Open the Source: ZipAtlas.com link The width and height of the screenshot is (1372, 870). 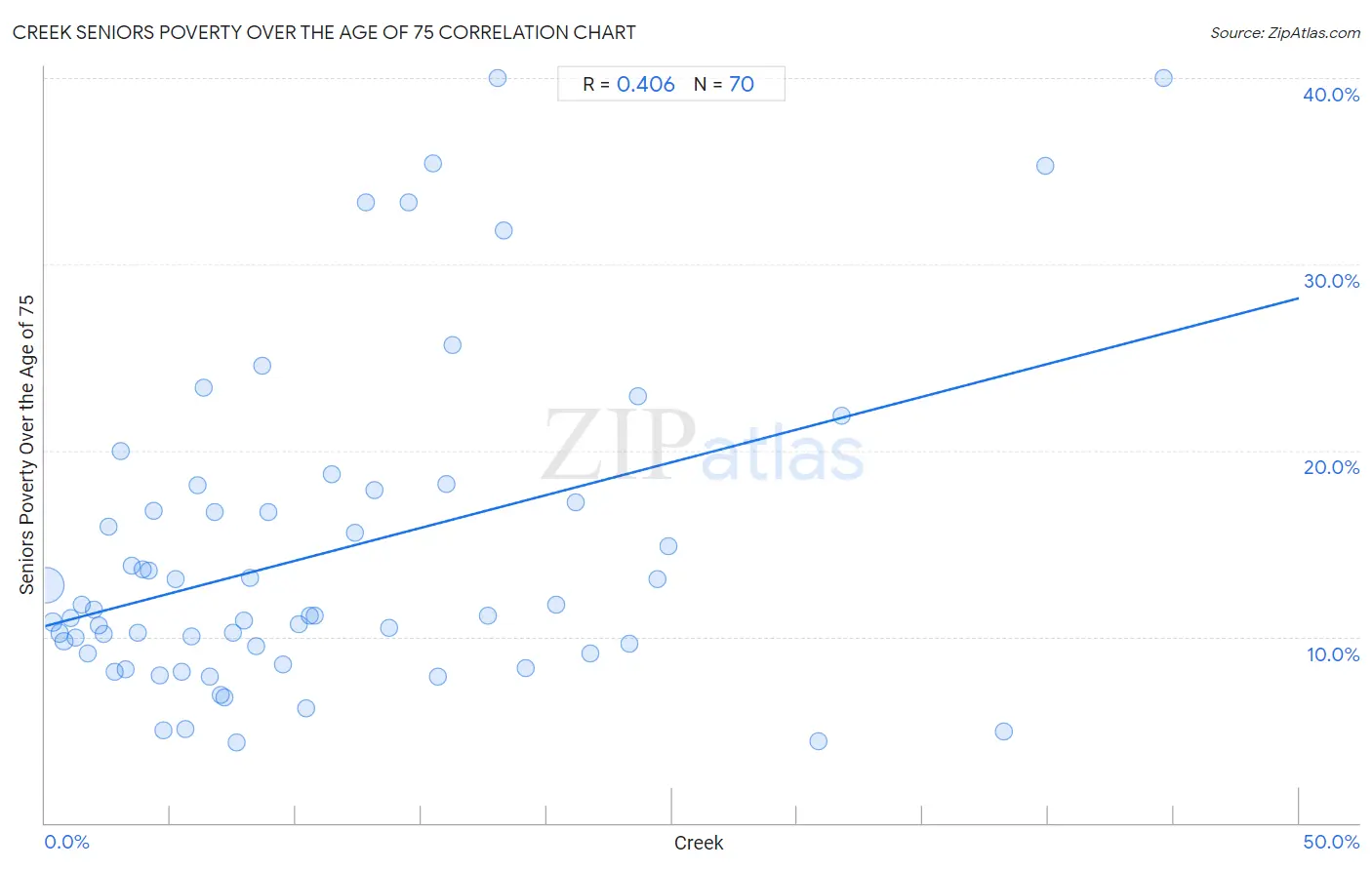pos(1285,32)
